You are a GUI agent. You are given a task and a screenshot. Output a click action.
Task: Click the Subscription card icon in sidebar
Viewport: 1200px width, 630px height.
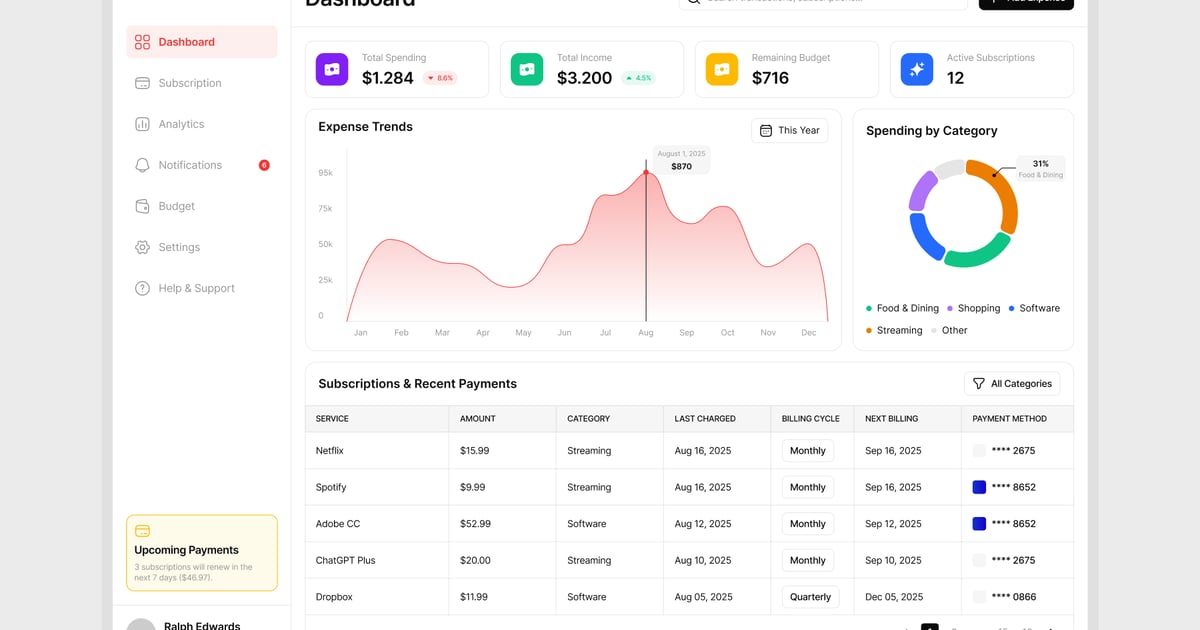coord(142,83)
